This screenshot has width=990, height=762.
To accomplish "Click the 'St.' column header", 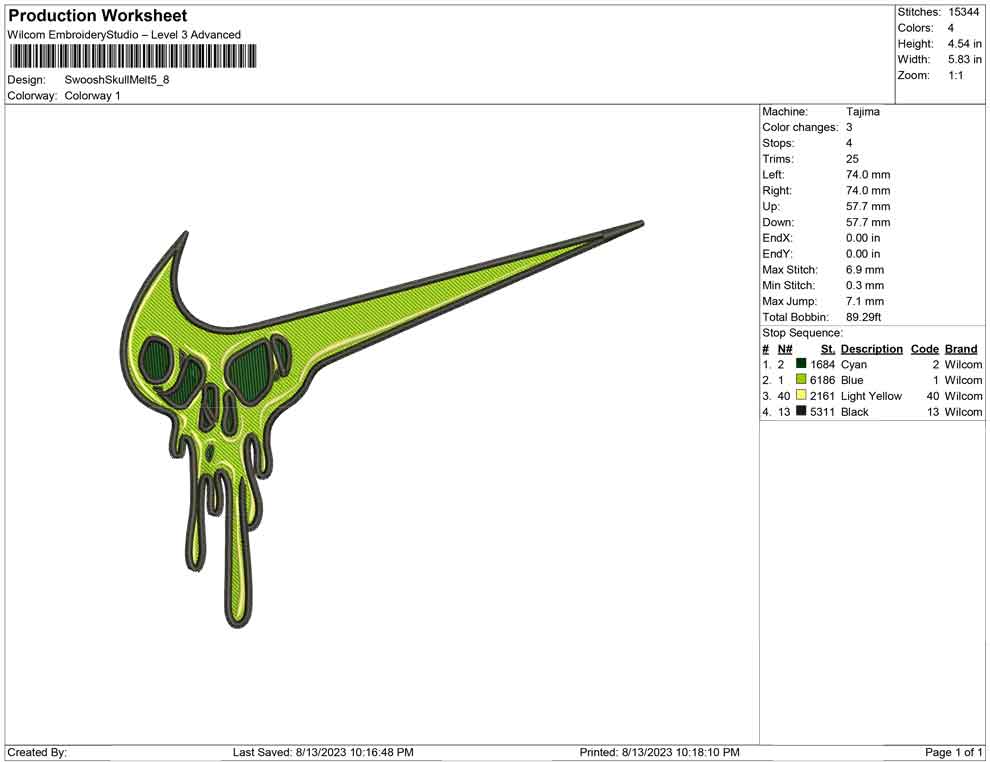I will (828, 349).
